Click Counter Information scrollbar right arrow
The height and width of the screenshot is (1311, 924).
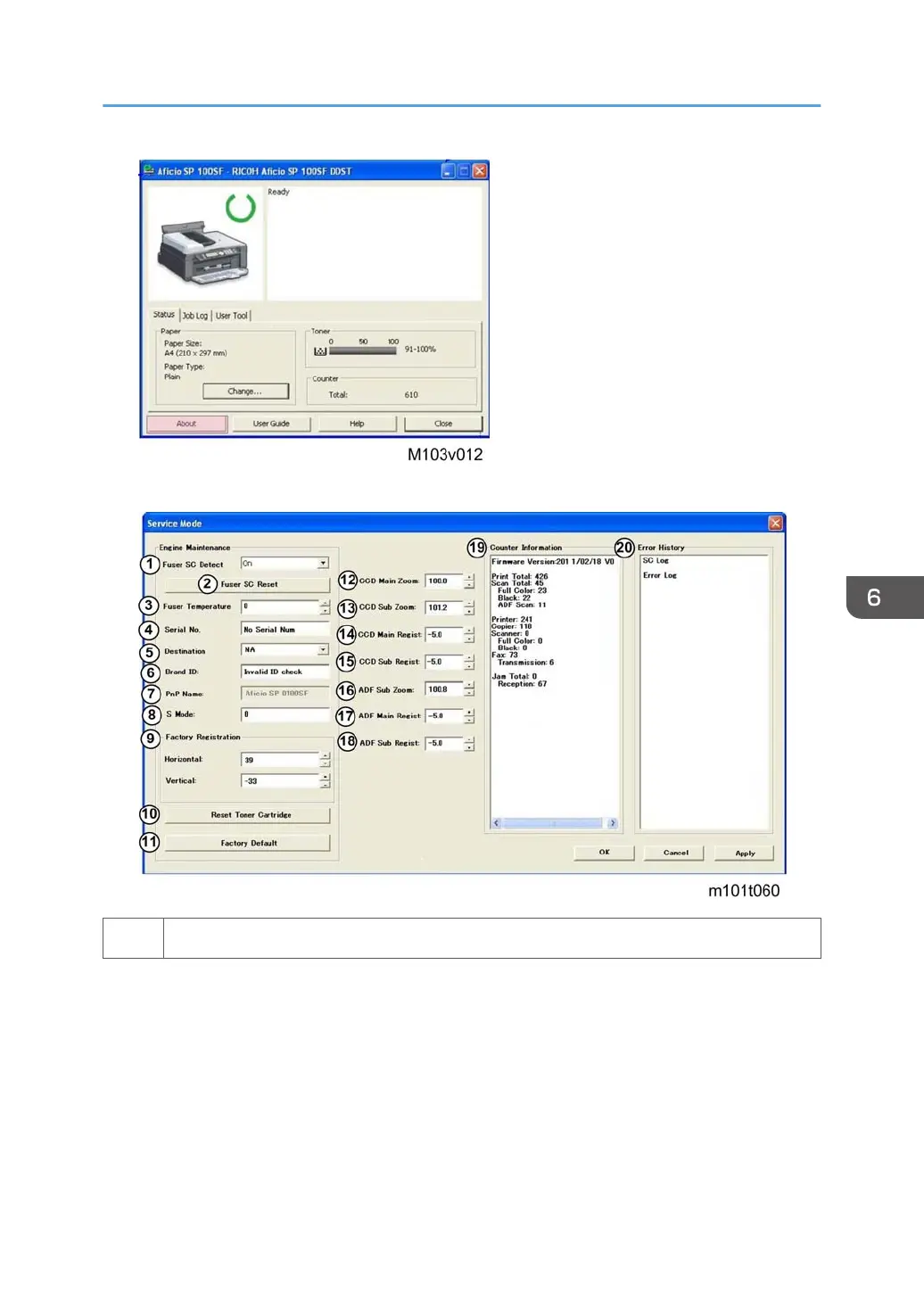(612, 823)
